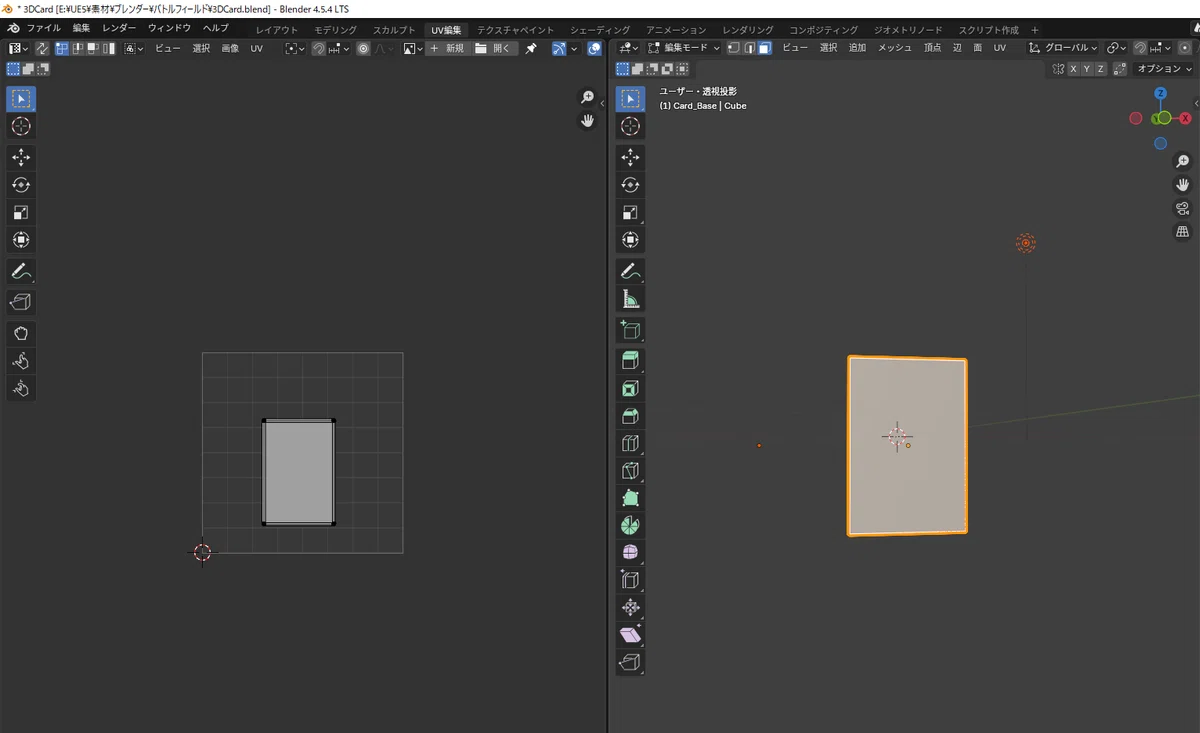Enable 3D viewport edge select mode

tap(748, 48)
